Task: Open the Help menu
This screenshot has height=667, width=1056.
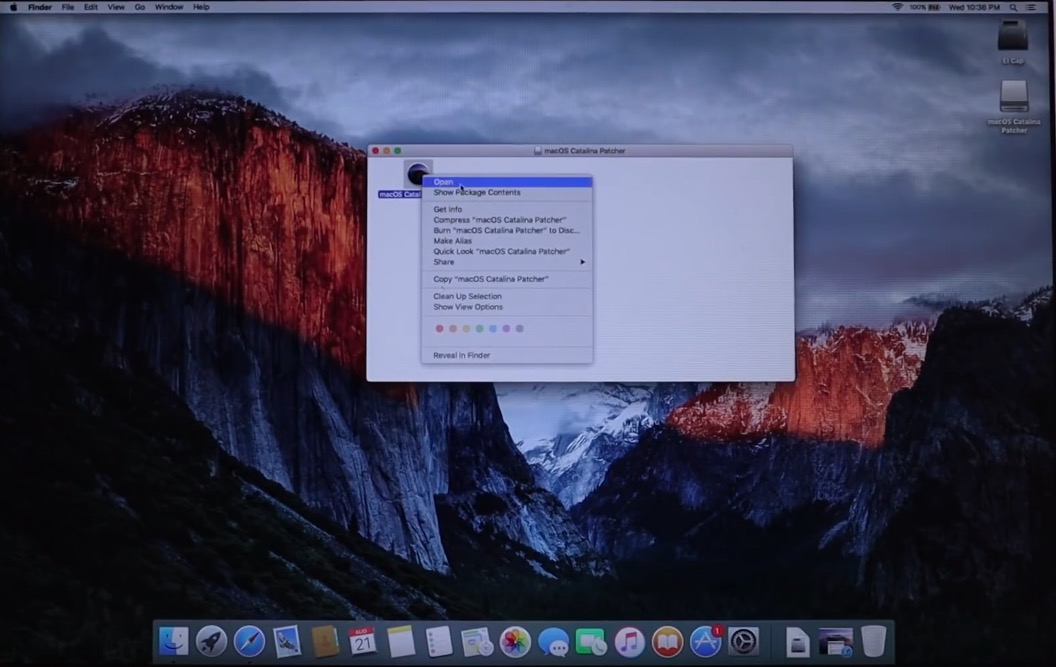Action: pos(201,7)
